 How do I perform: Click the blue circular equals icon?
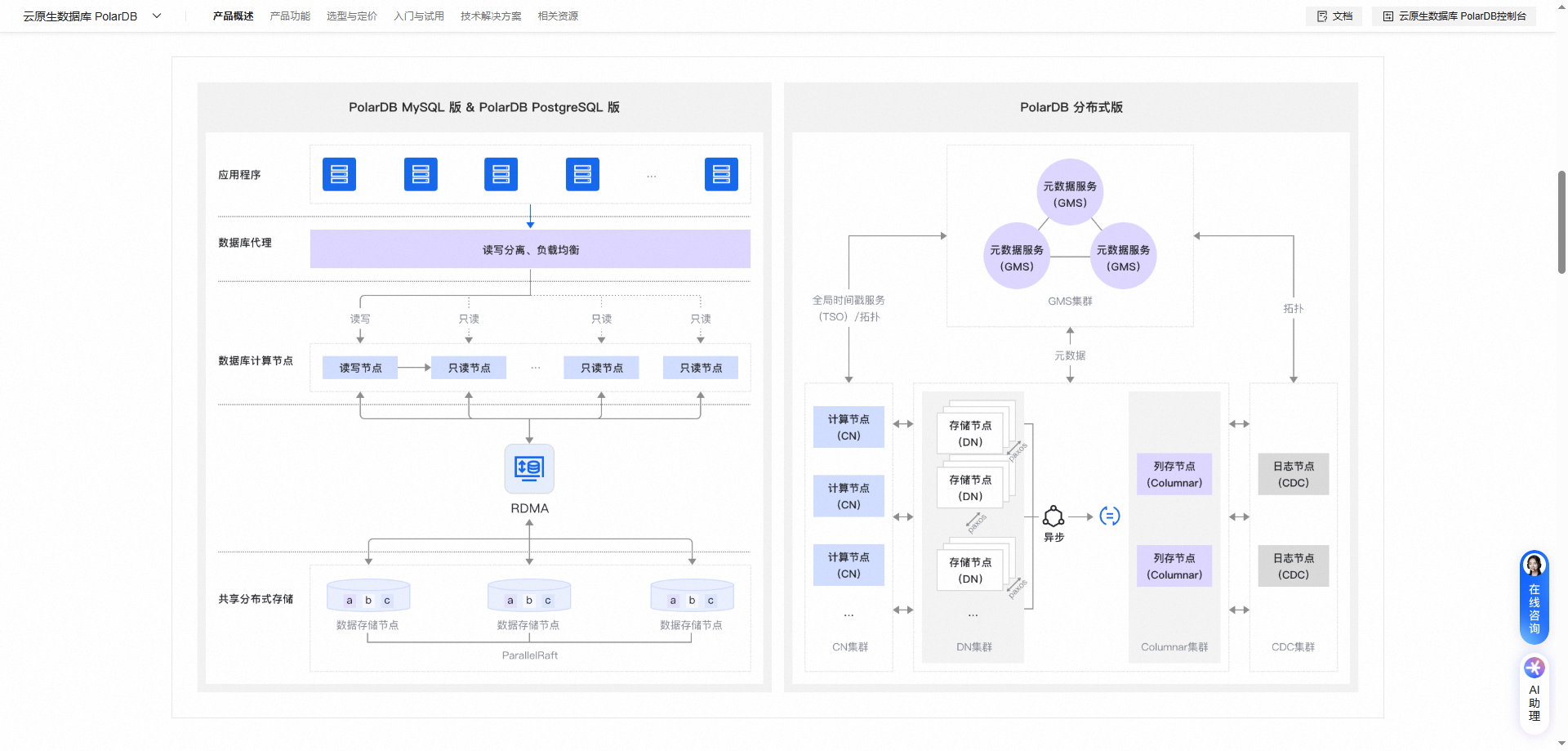[1110, 516]
